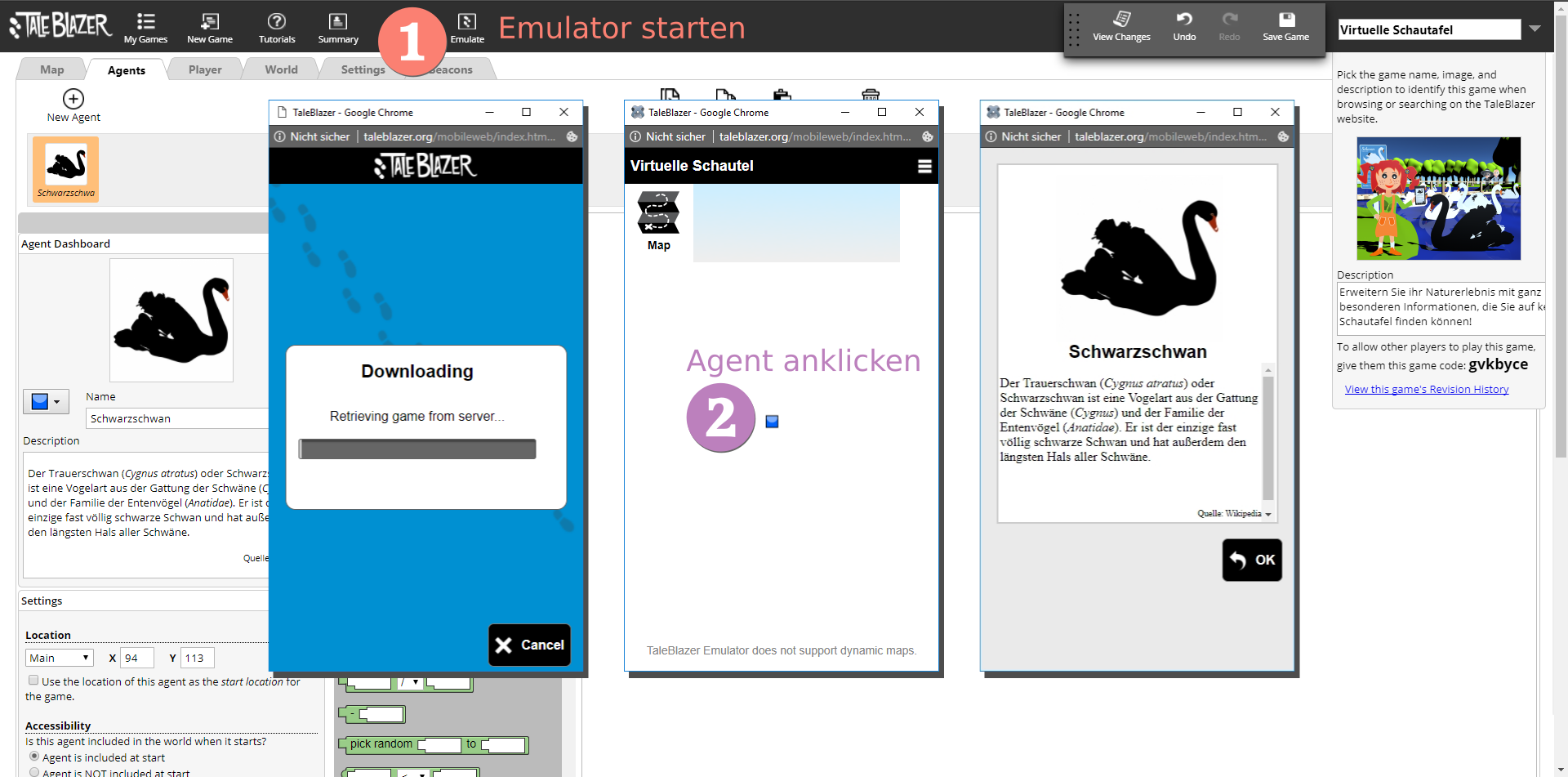
Task: Click game code text 'gvkbyce'
Action: click(x=1498, y=364)
